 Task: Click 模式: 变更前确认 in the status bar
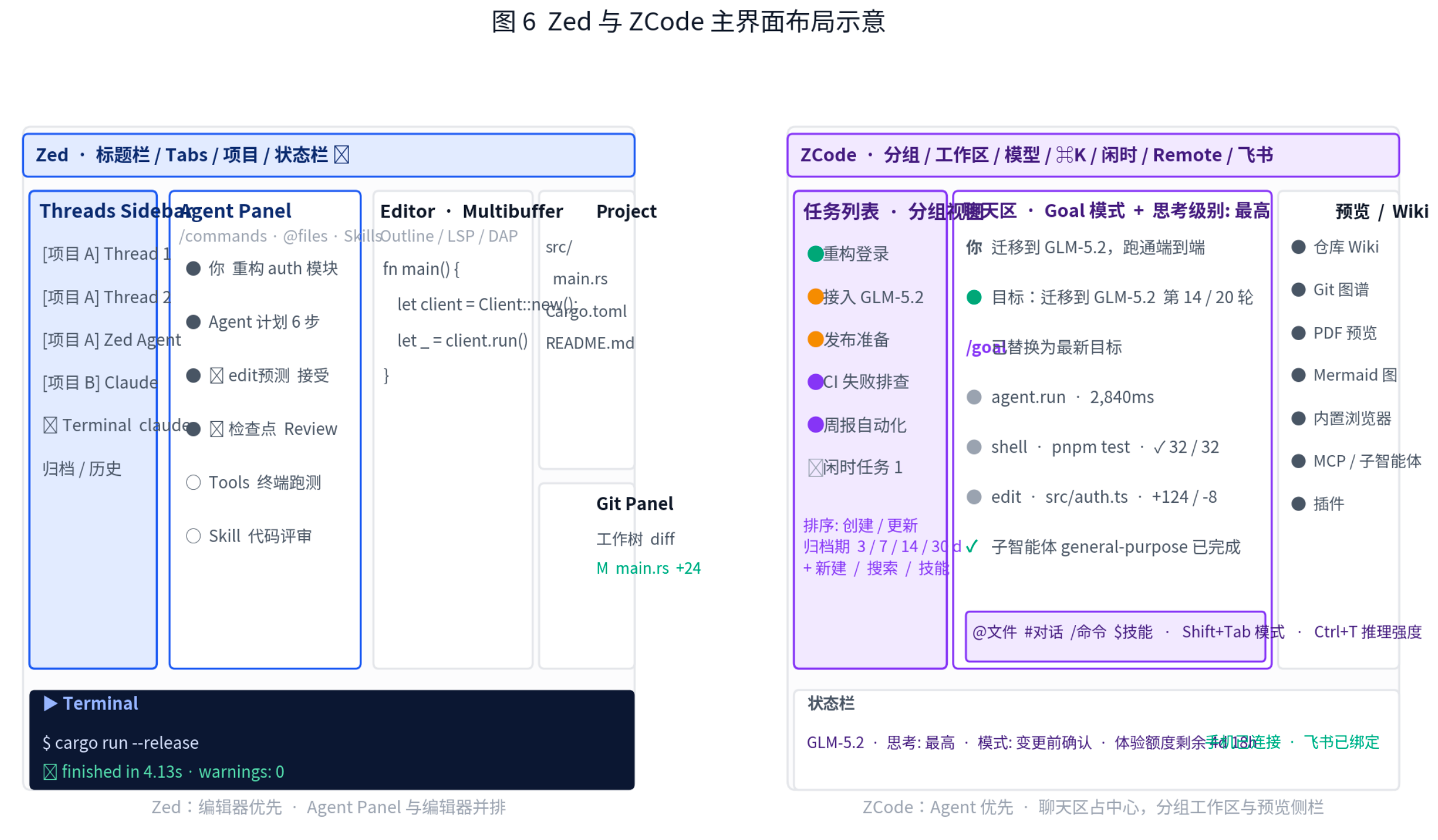click(x=1035, y=742)
